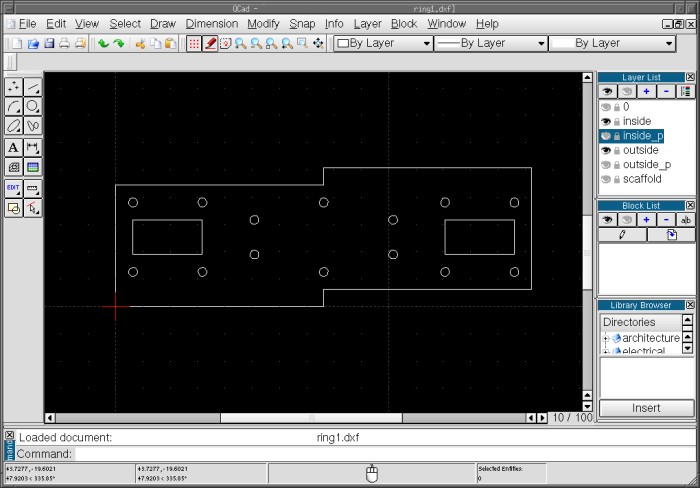Print the drawing using printer icon
This screenshot has height=488, width=700.
[x=65, y=43]
